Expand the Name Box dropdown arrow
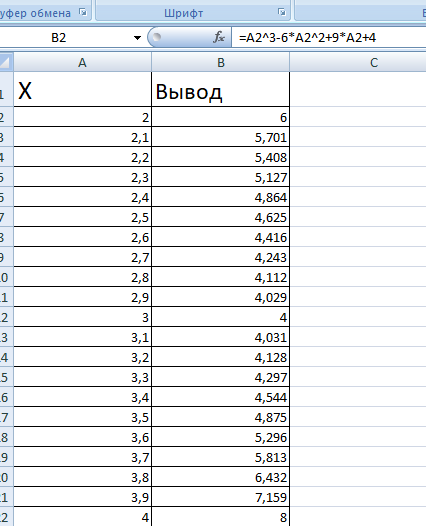 point(137,38)
